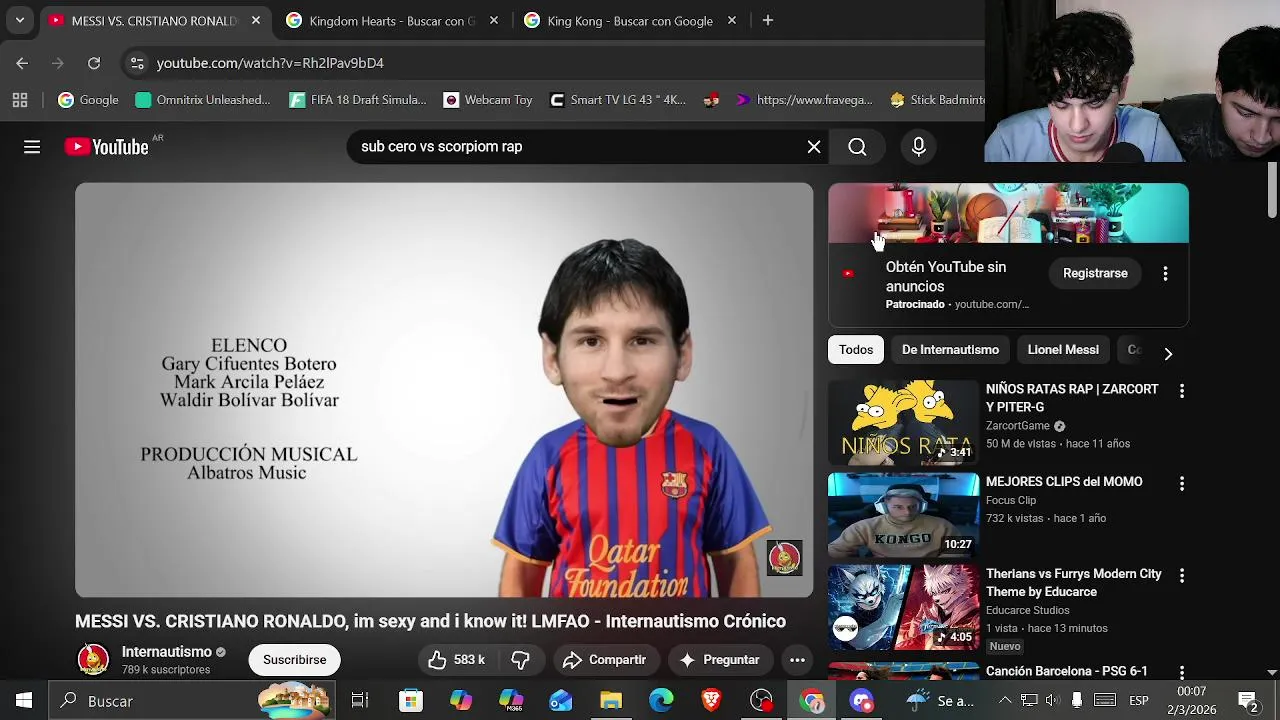The height and width of the screenshot is (720, 1280).
Task: Open a new browser tab
Action: pos(768,20)
